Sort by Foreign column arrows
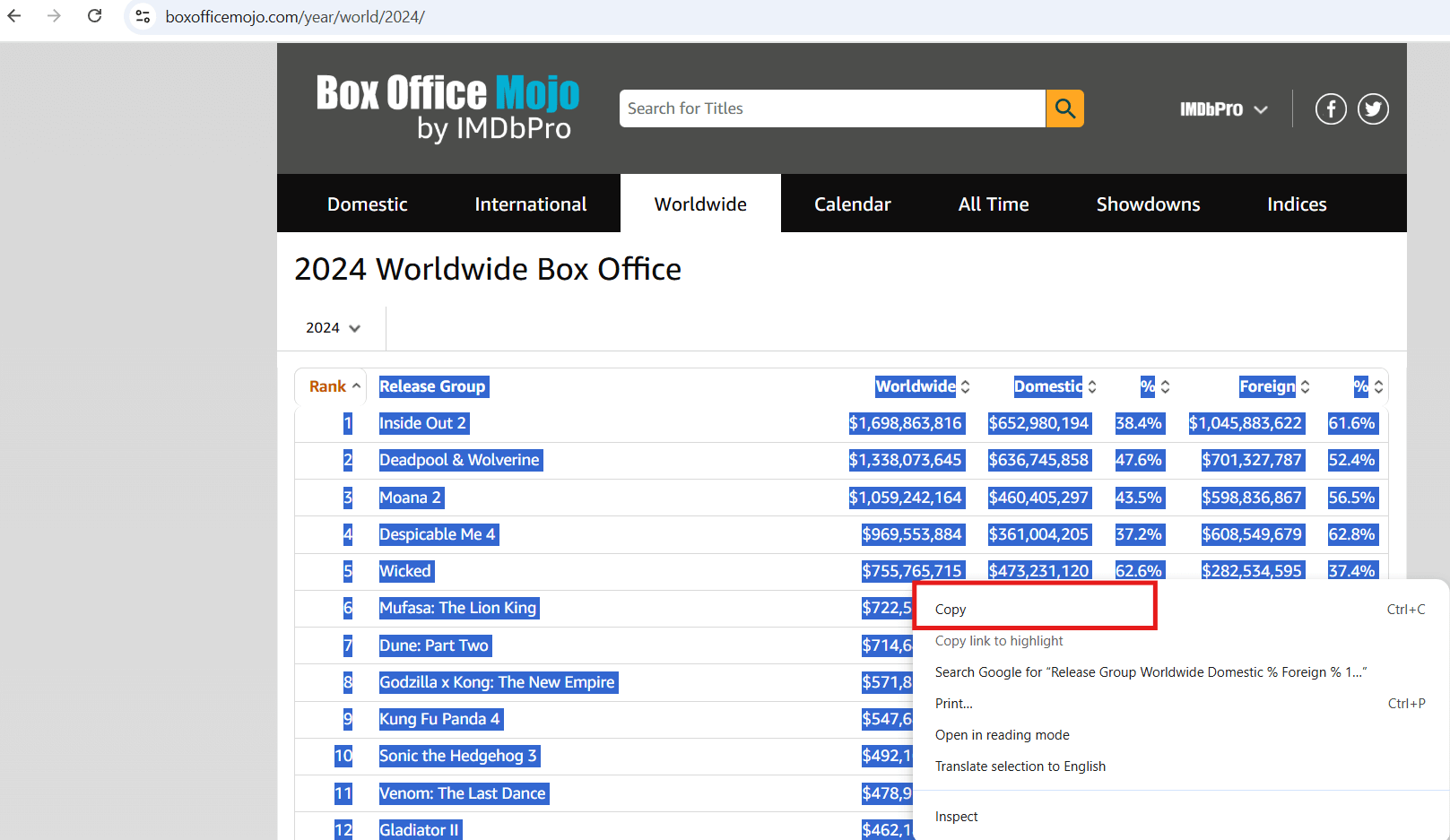This screenshot has height=840, width=1450. pyautogui.click(x=1305, y=386)
